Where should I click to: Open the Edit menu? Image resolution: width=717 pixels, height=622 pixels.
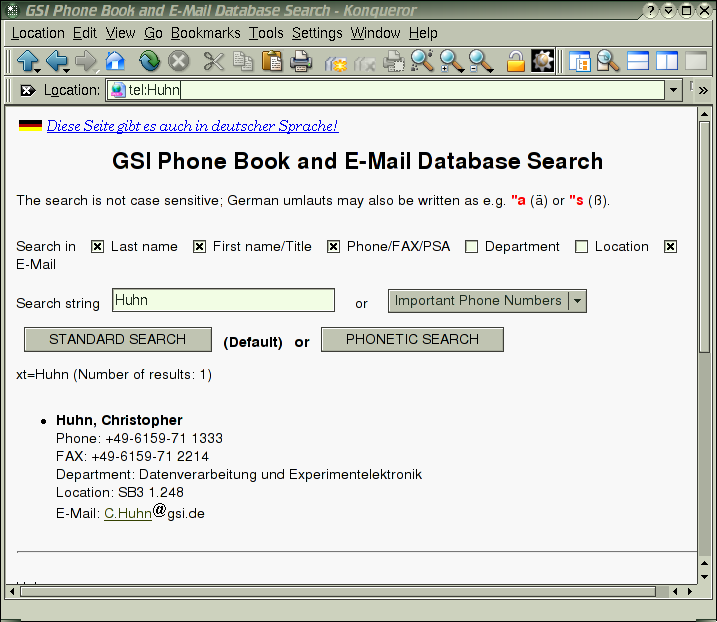tap(85, 33)
